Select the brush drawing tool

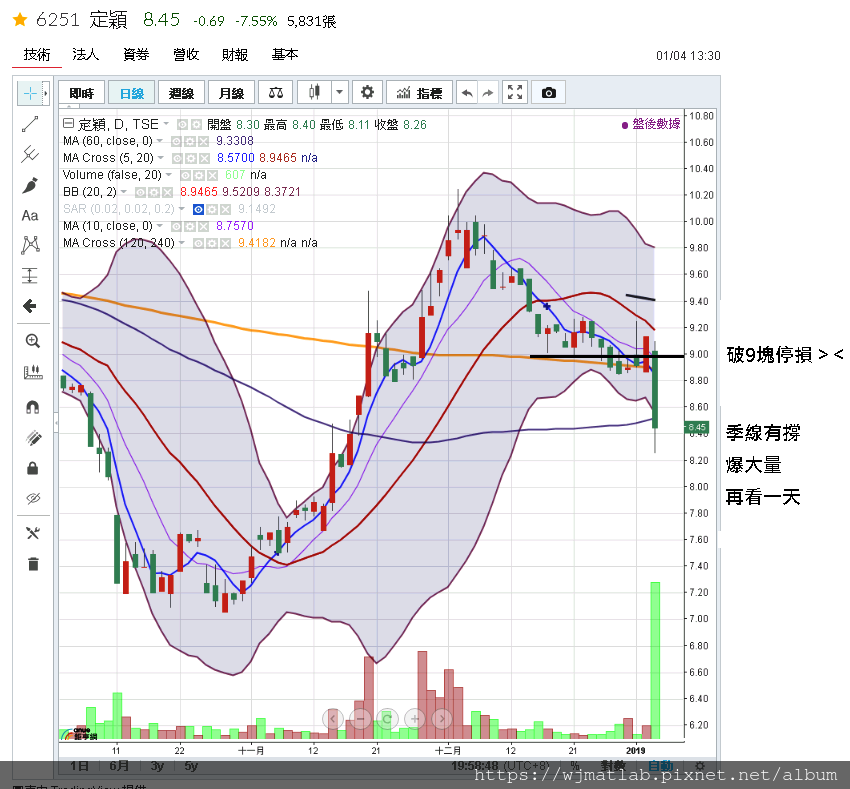pyautogui.click(x=30, y=185)
